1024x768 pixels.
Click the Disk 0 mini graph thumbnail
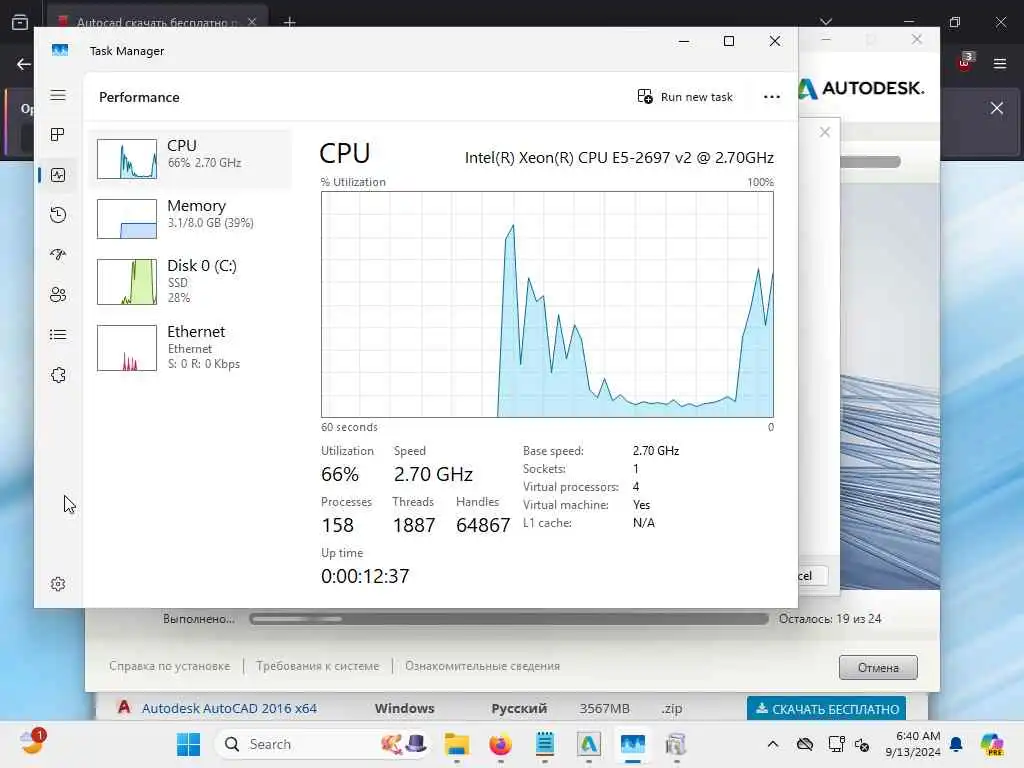(127, 281)
